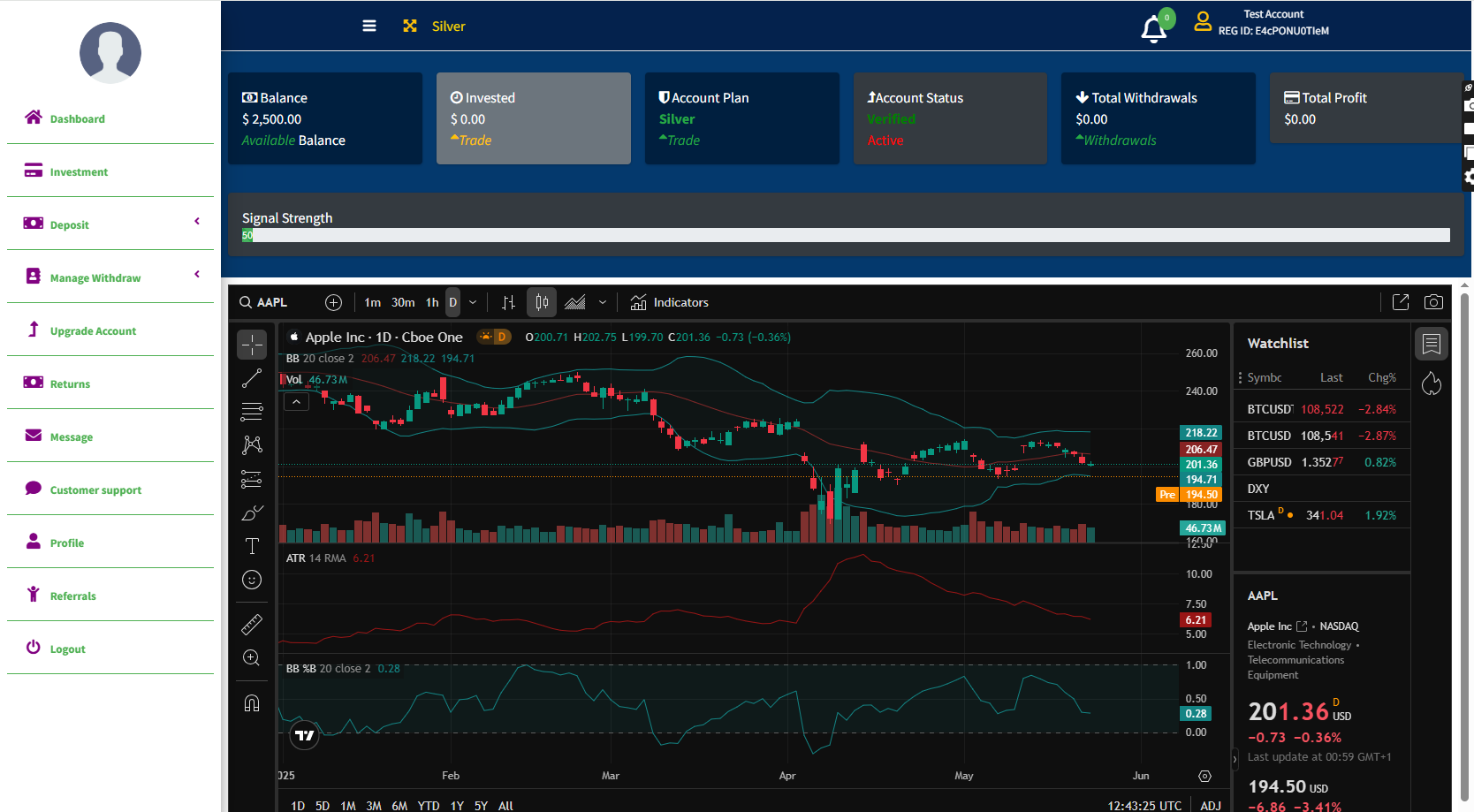The height and width of the screenshot is (812, 1474).
Task: Activate the zoom in tool
Action: [x=252, y=658]
